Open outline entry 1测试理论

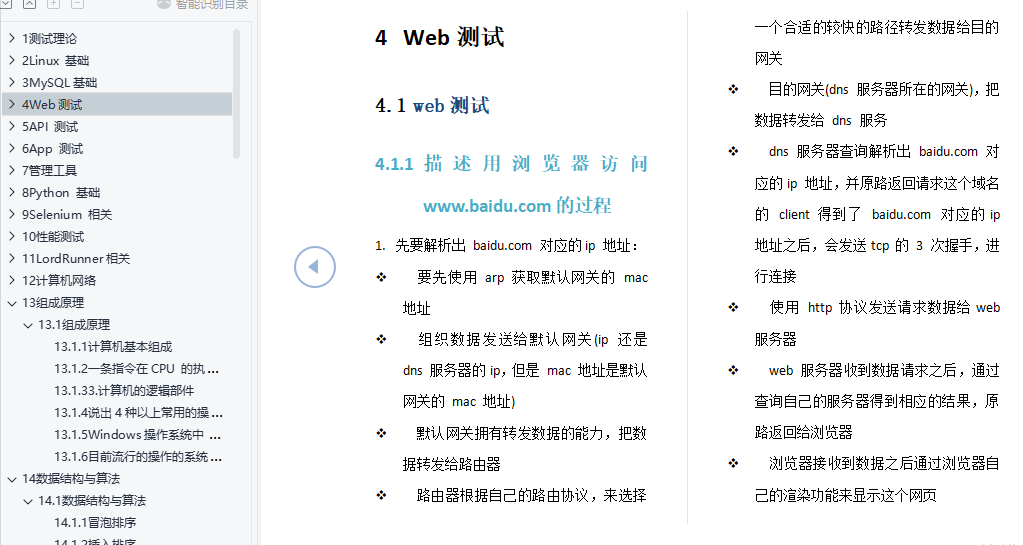(x=49, y=39)
